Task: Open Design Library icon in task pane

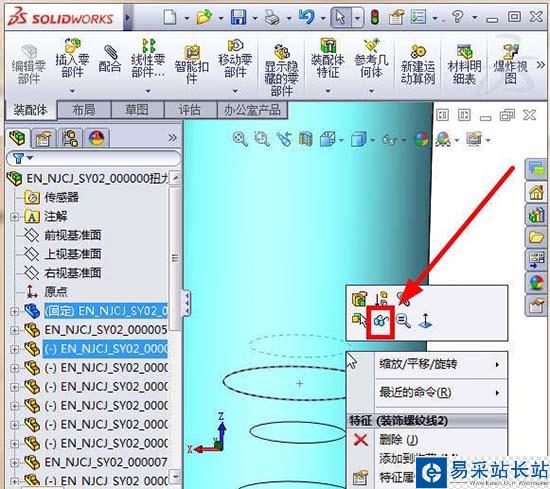Action: pos(537,215)
